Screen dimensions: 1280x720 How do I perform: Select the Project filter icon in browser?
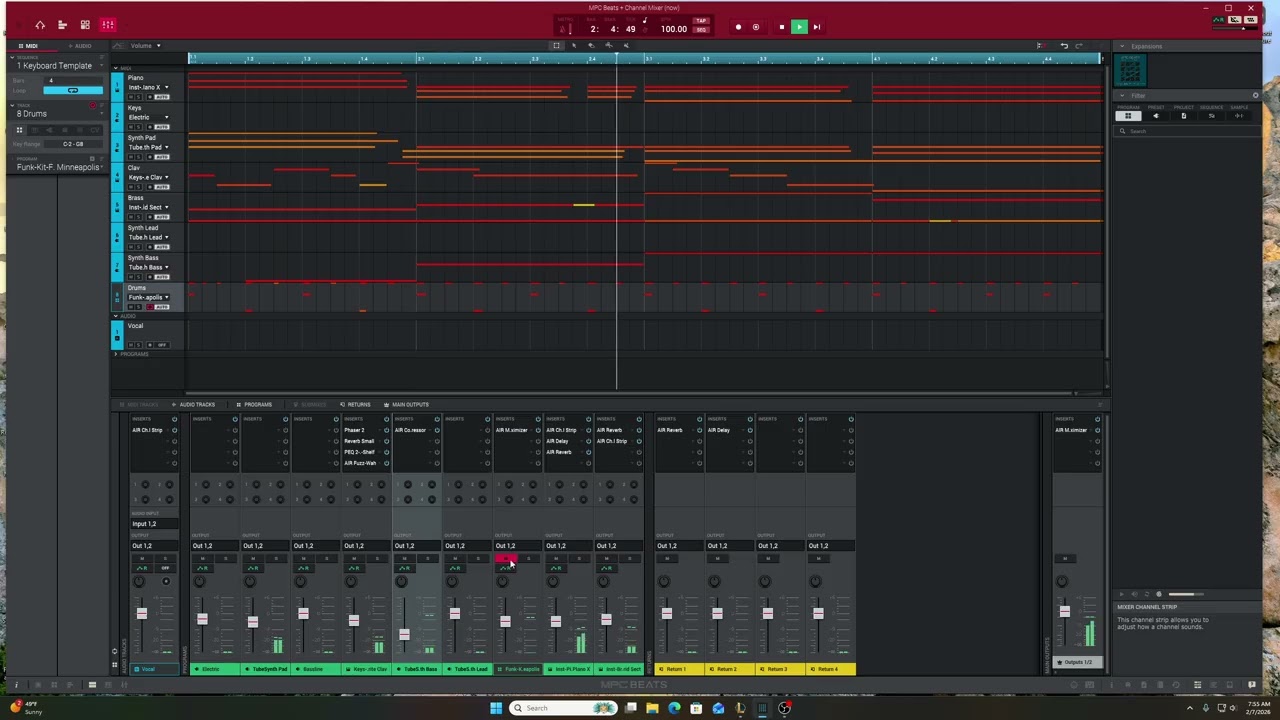pos(1184,116)
